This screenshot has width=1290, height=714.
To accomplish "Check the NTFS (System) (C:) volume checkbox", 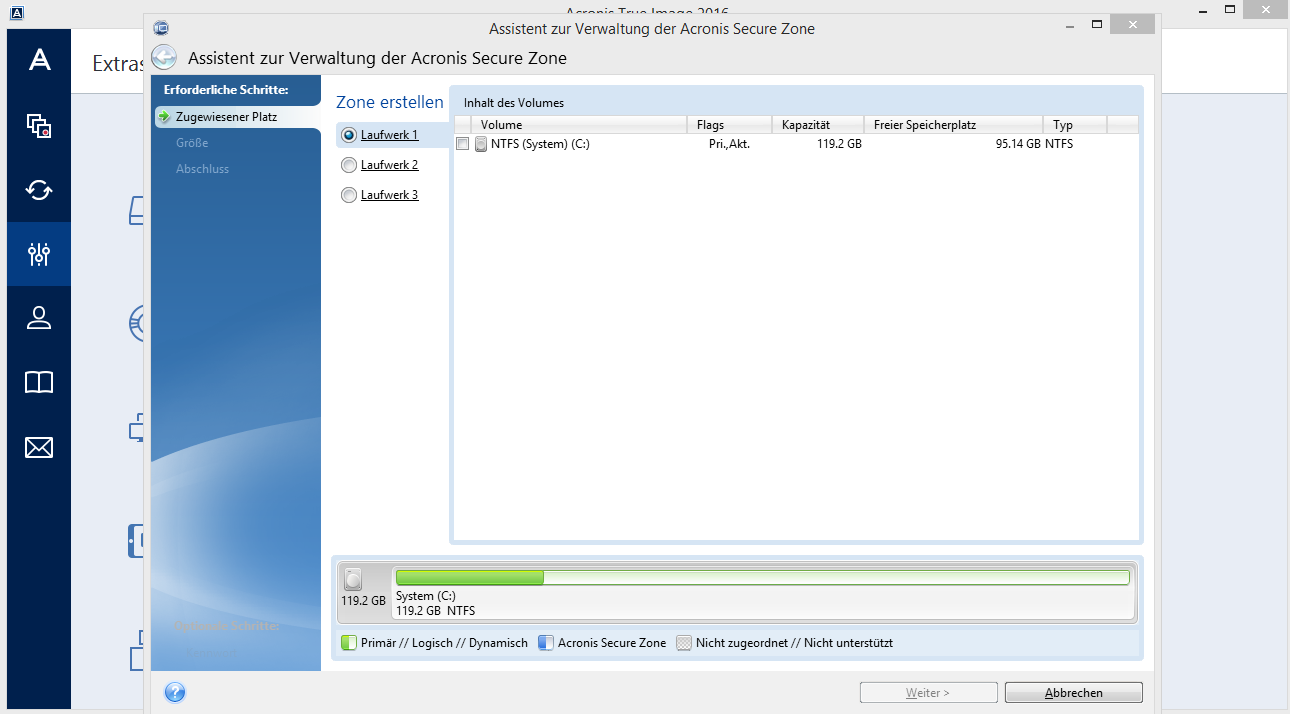I will (462, 144).
